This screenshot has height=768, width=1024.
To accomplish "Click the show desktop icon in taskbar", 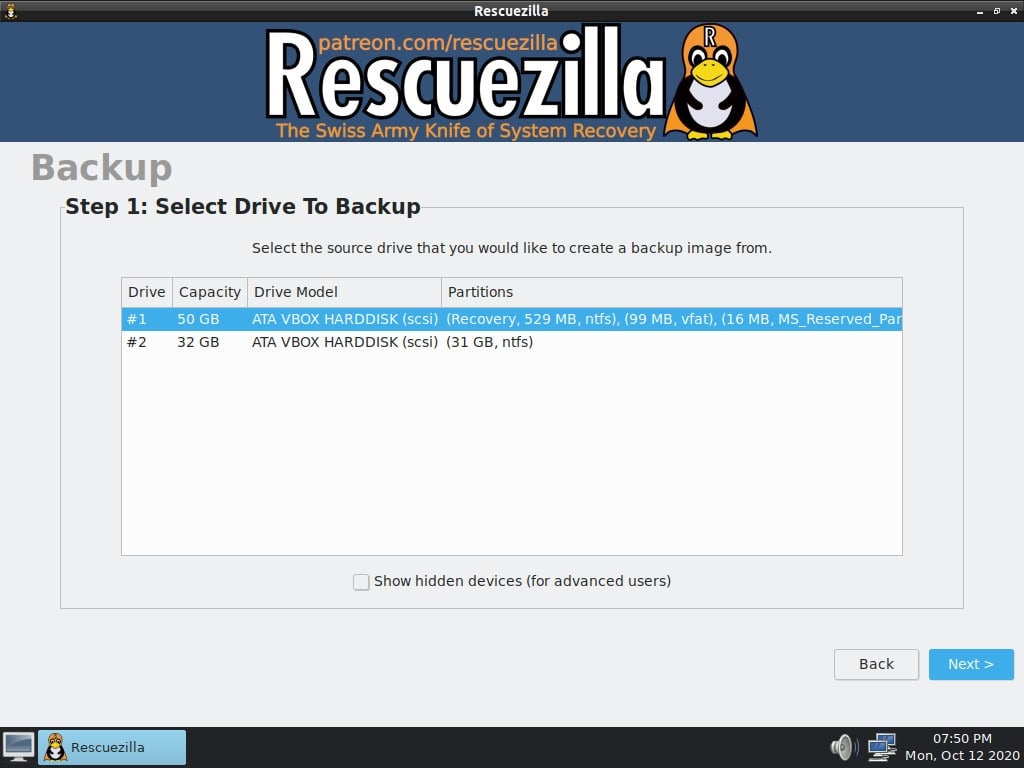I will tap(18, 746).
